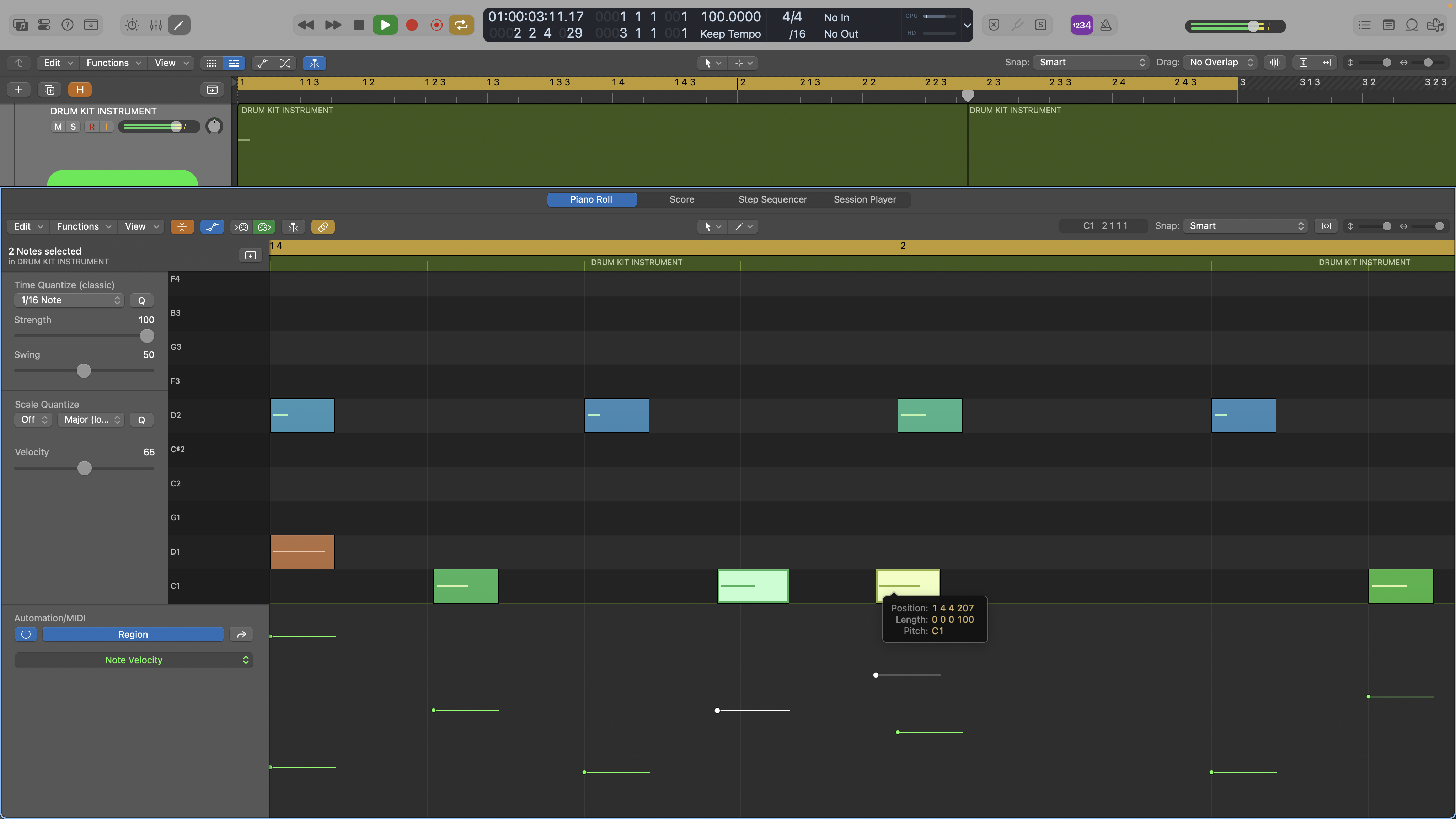Image resolution: width=1456 pixels, height=819 pixels.
Task: Toggle the Inspector icon in control bar
Action: click(x=44, y=25)
